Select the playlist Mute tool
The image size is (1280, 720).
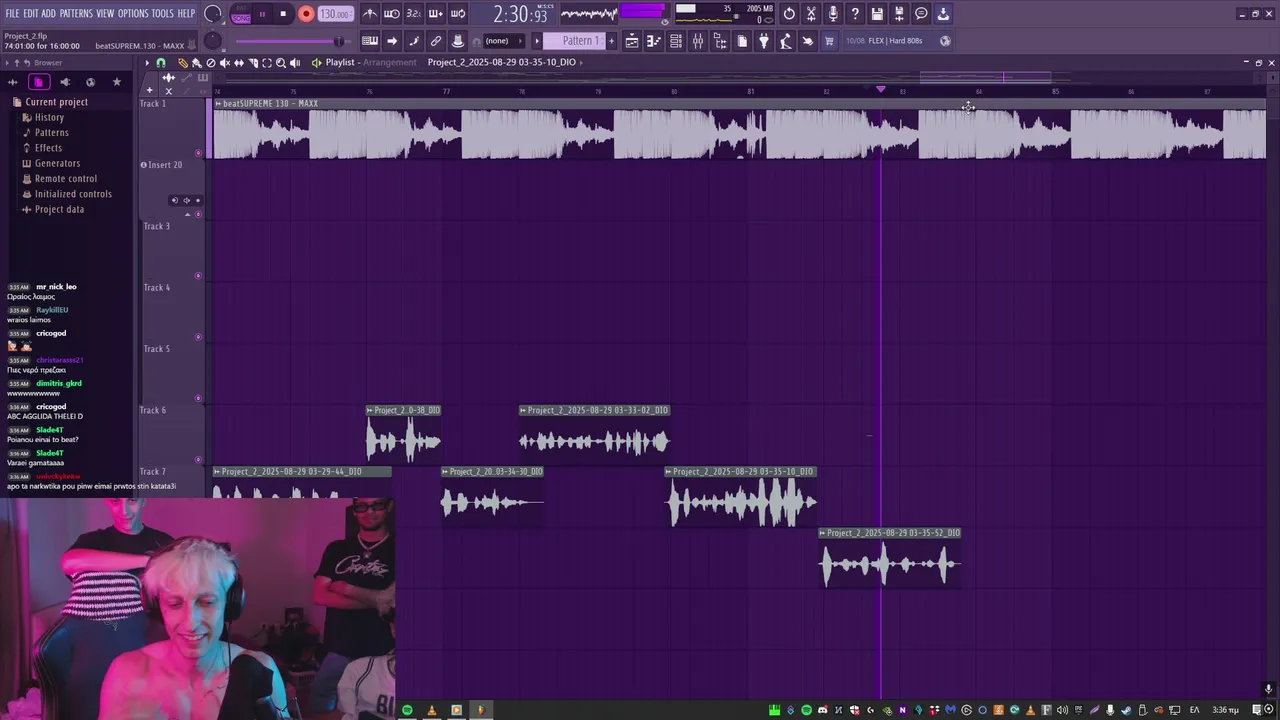pyautogui.click(x=225, y=62)
